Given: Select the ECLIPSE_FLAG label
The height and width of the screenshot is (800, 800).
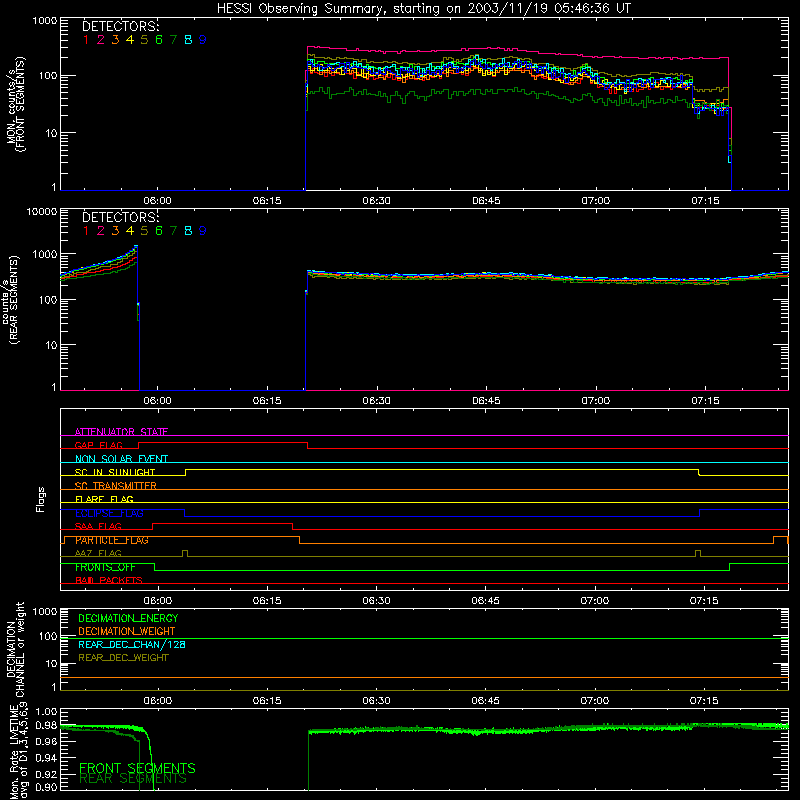Looking at the screenshot, I should (109, 513).
